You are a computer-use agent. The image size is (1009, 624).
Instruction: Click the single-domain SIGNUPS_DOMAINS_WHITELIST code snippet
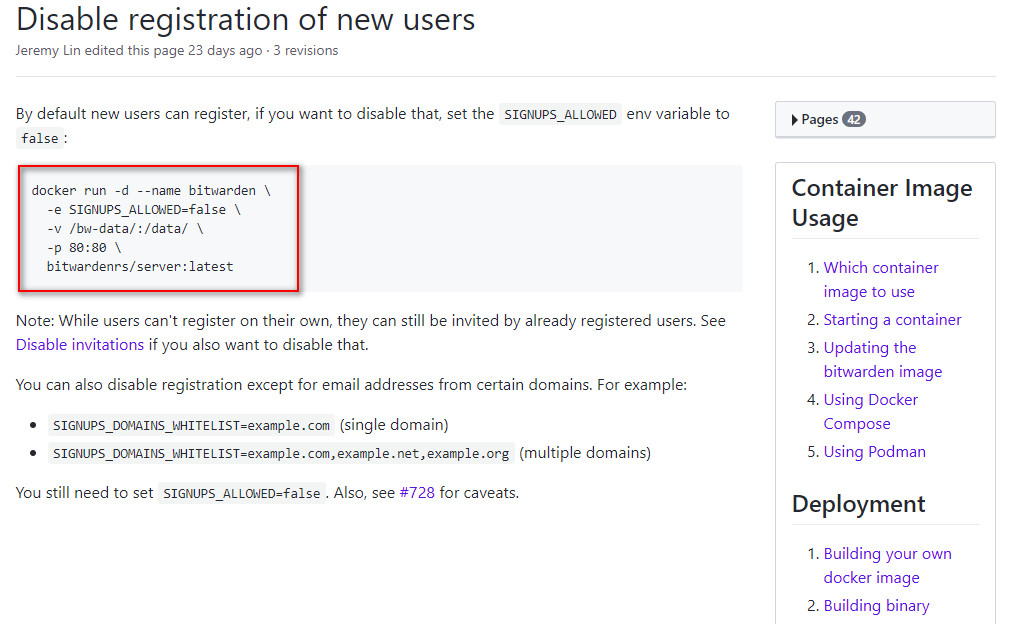[x=191, y=425]
